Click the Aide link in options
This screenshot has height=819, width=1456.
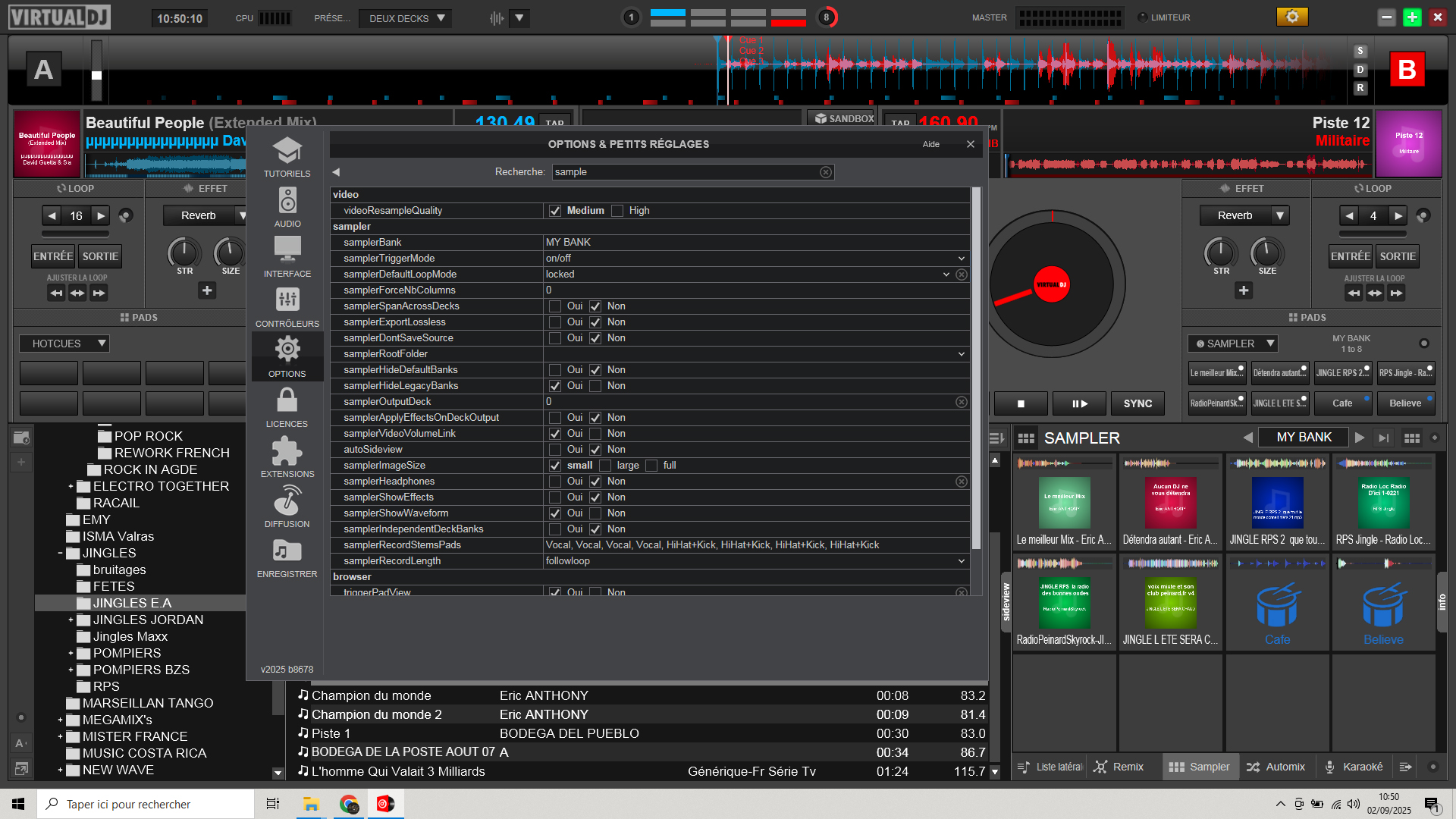pos(930,144)
